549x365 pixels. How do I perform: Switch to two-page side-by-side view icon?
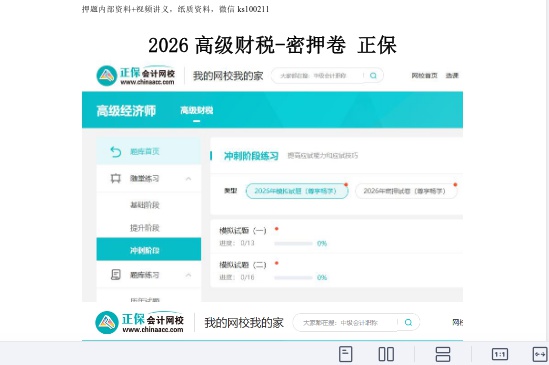(x=386, y=354)
